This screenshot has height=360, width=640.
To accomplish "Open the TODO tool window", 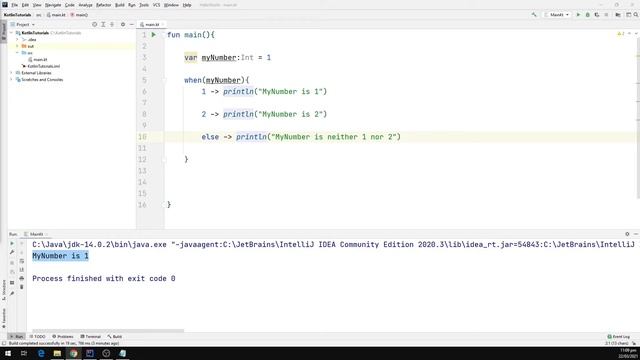I will point(37,337).
